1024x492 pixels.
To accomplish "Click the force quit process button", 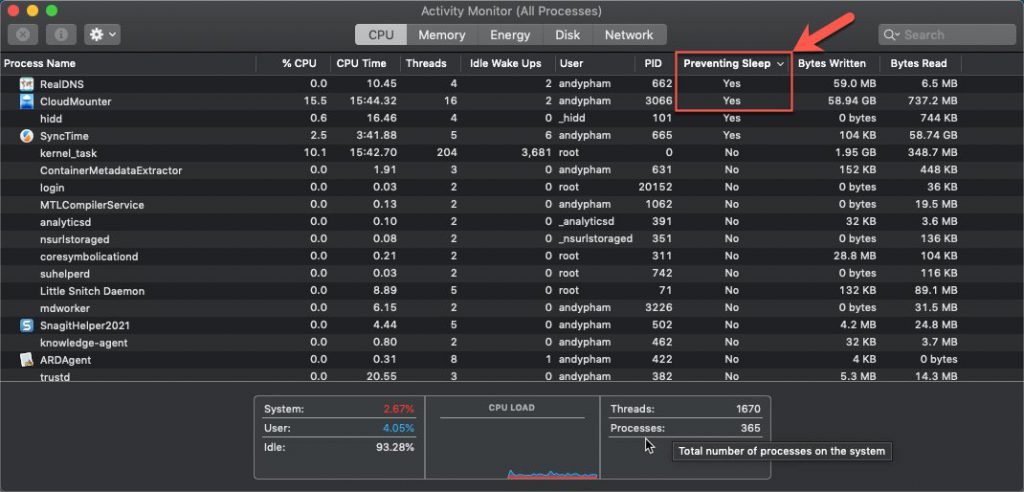I will click(23, 34).
